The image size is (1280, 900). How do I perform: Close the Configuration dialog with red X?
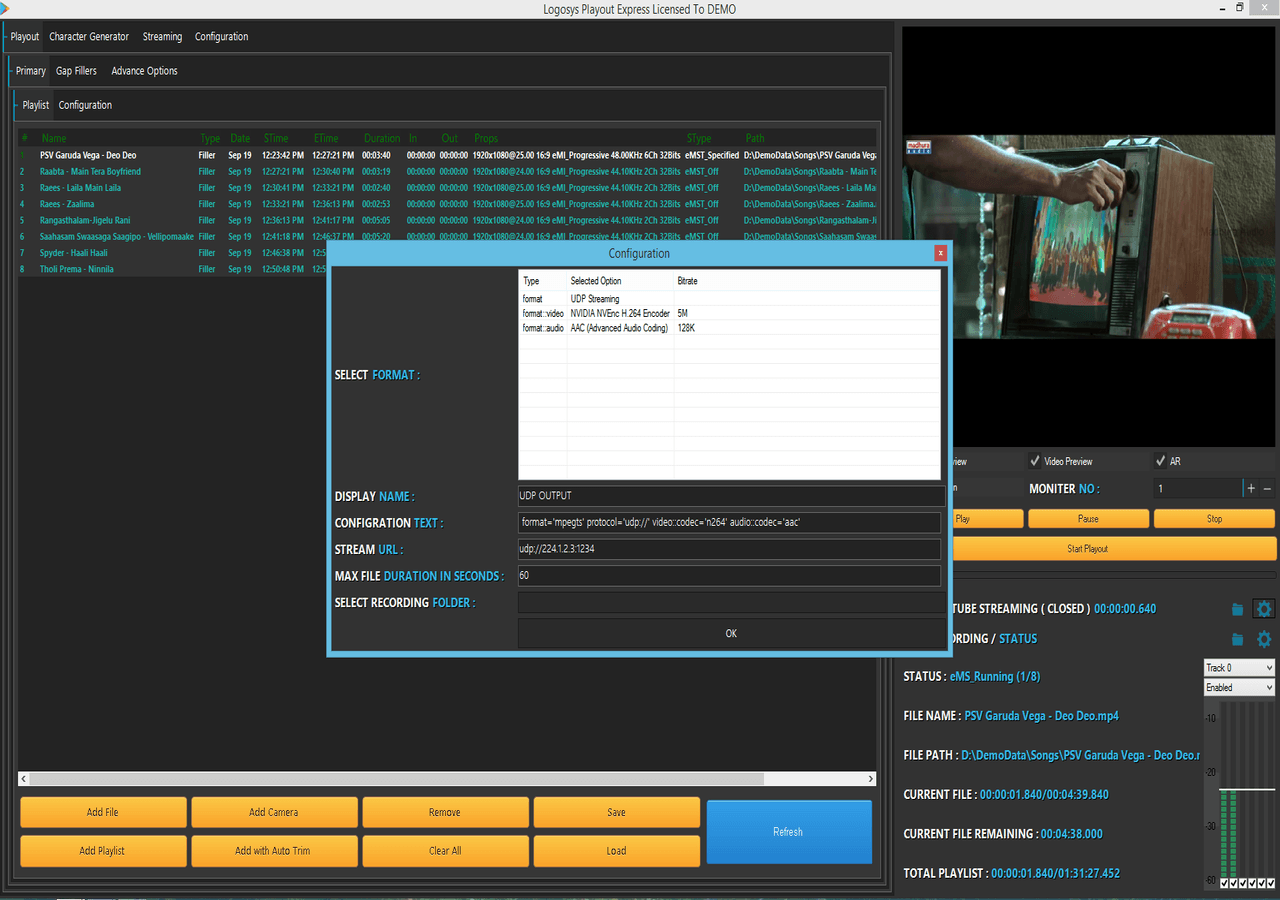click(940, 254)
